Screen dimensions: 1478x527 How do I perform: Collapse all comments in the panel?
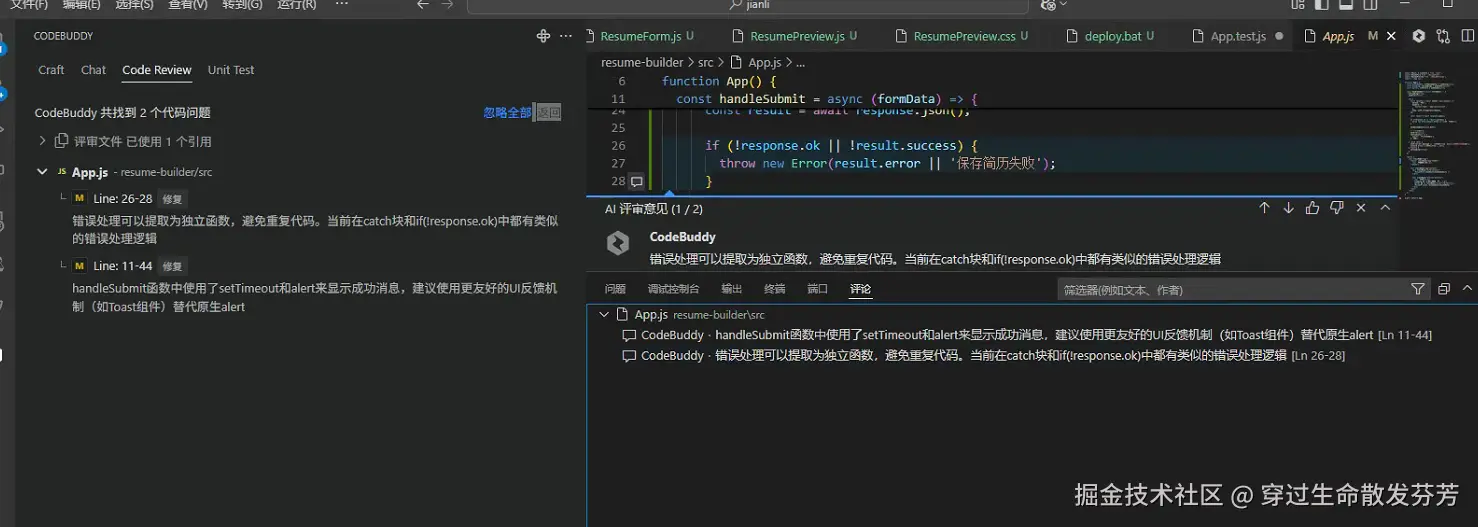click(1444, 289)
